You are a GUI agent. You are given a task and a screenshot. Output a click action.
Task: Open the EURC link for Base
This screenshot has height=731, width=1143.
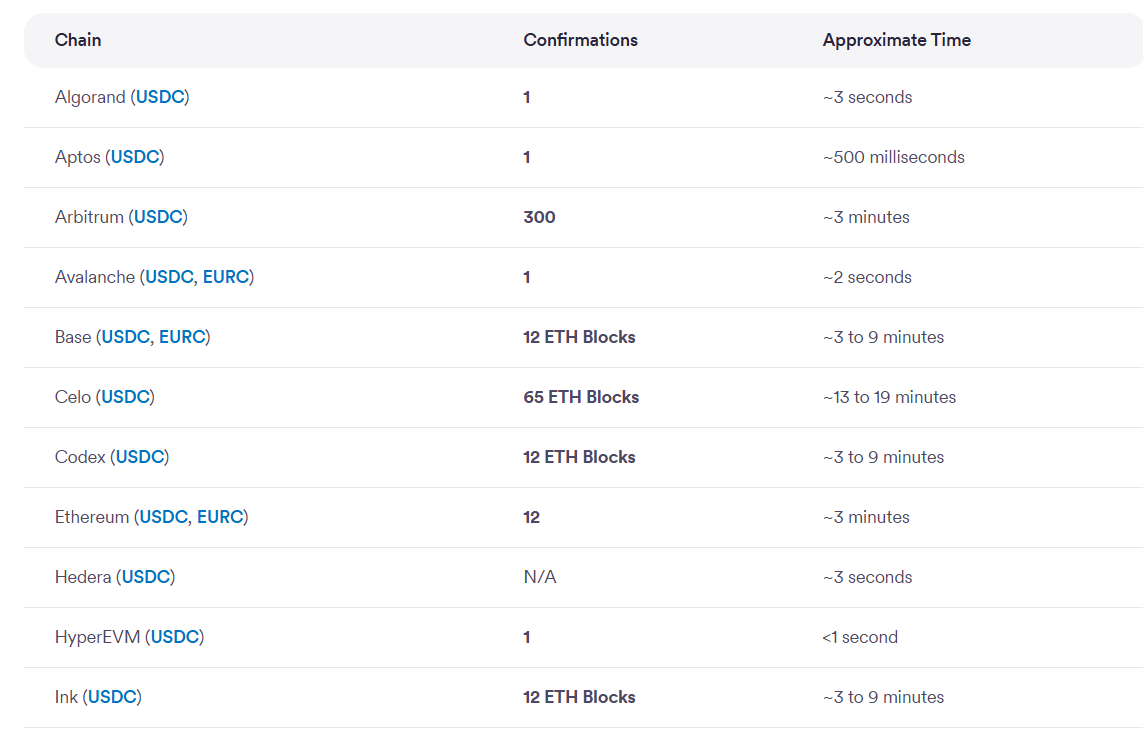pos(180,337)
